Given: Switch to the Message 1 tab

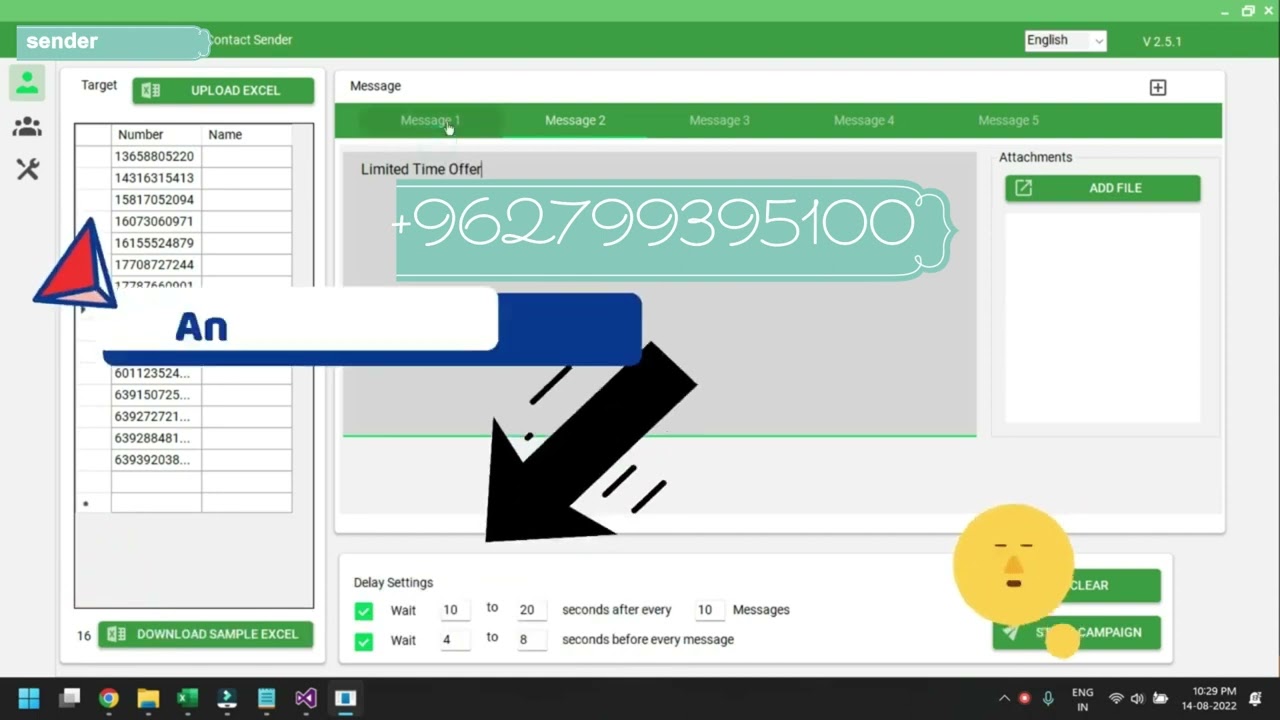Looking at the screenshot, I should pyautogui.click(x=430, y=120).
